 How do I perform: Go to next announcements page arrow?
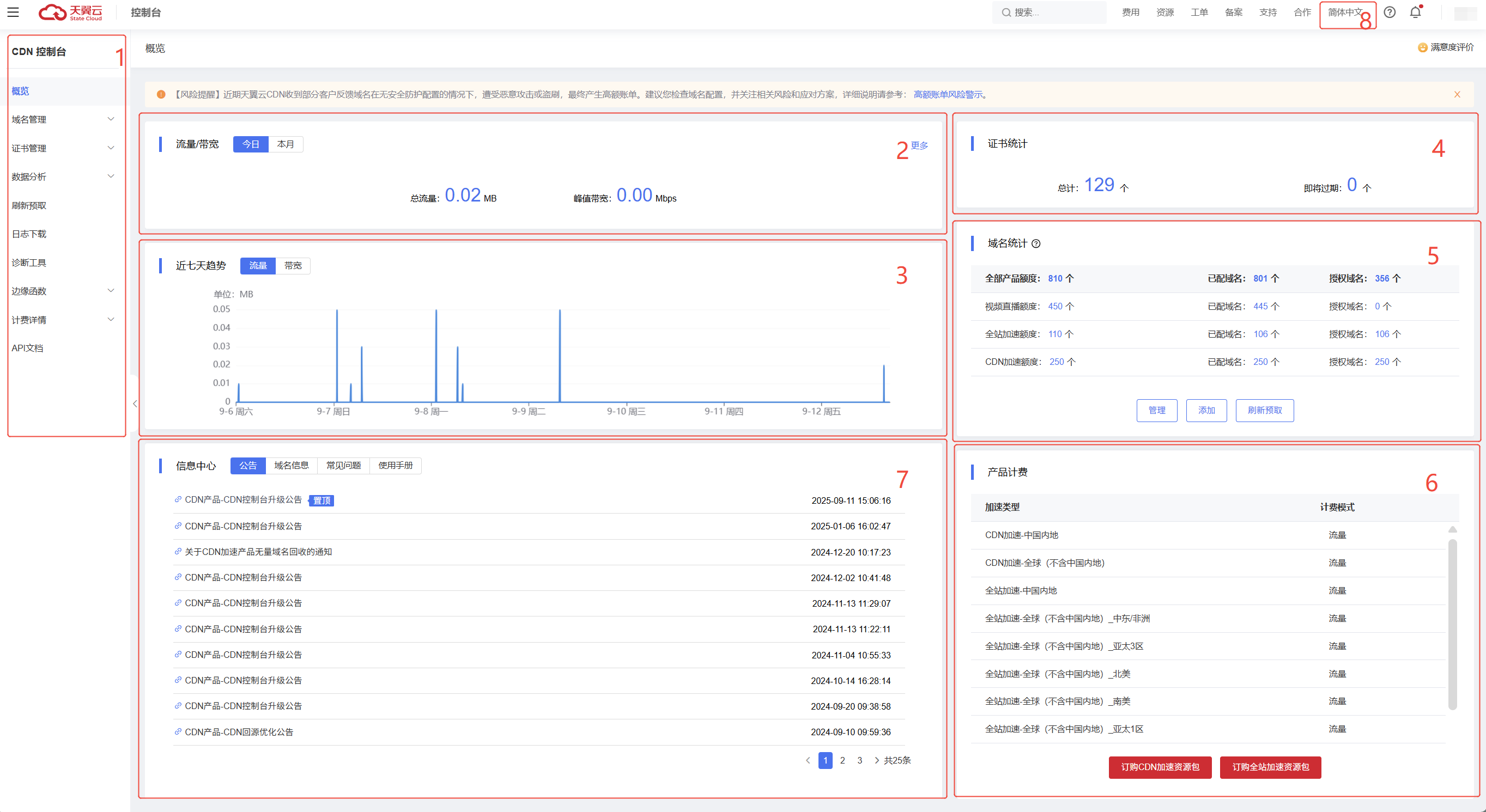876,760
